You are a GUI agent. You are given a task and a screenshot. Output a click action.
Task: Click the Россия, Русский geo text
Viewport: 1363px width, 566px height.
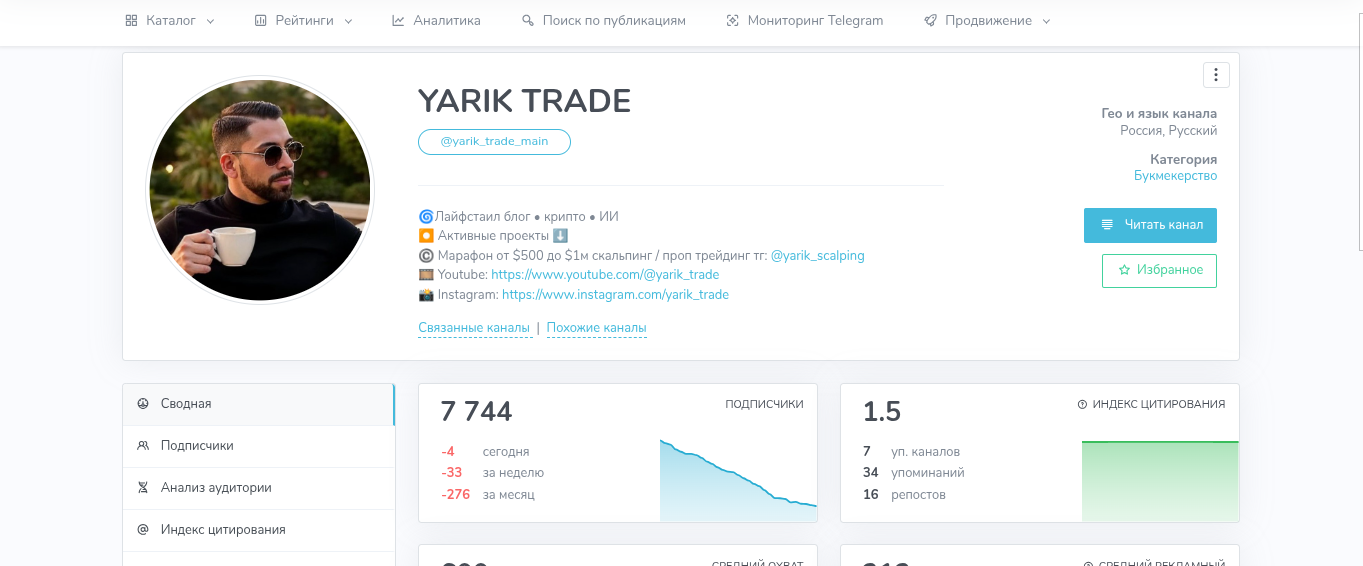[x=1169, y=131]
